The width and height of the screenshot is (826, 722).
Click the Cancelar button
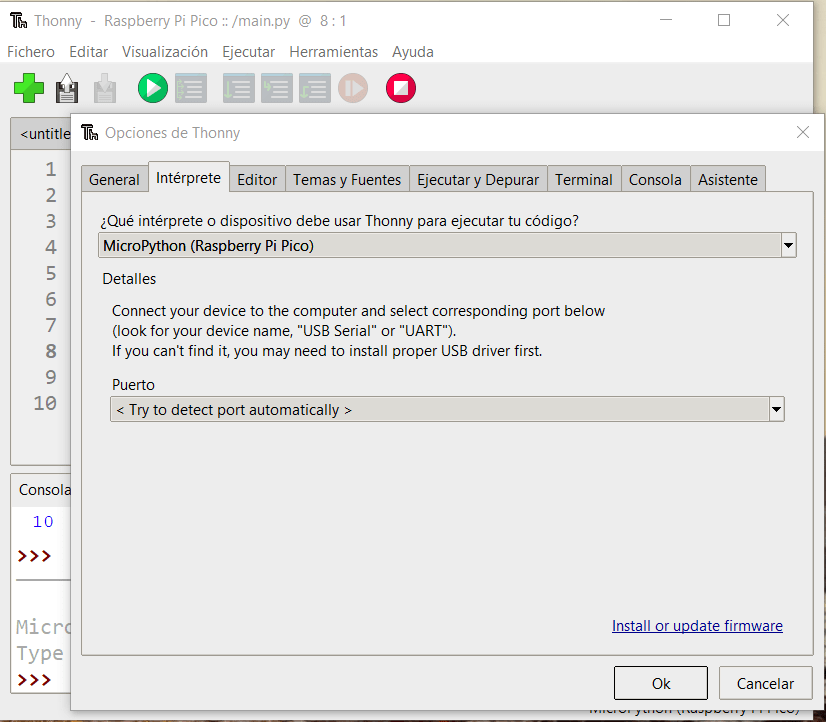pyautogui.click(x=765, y=684)
